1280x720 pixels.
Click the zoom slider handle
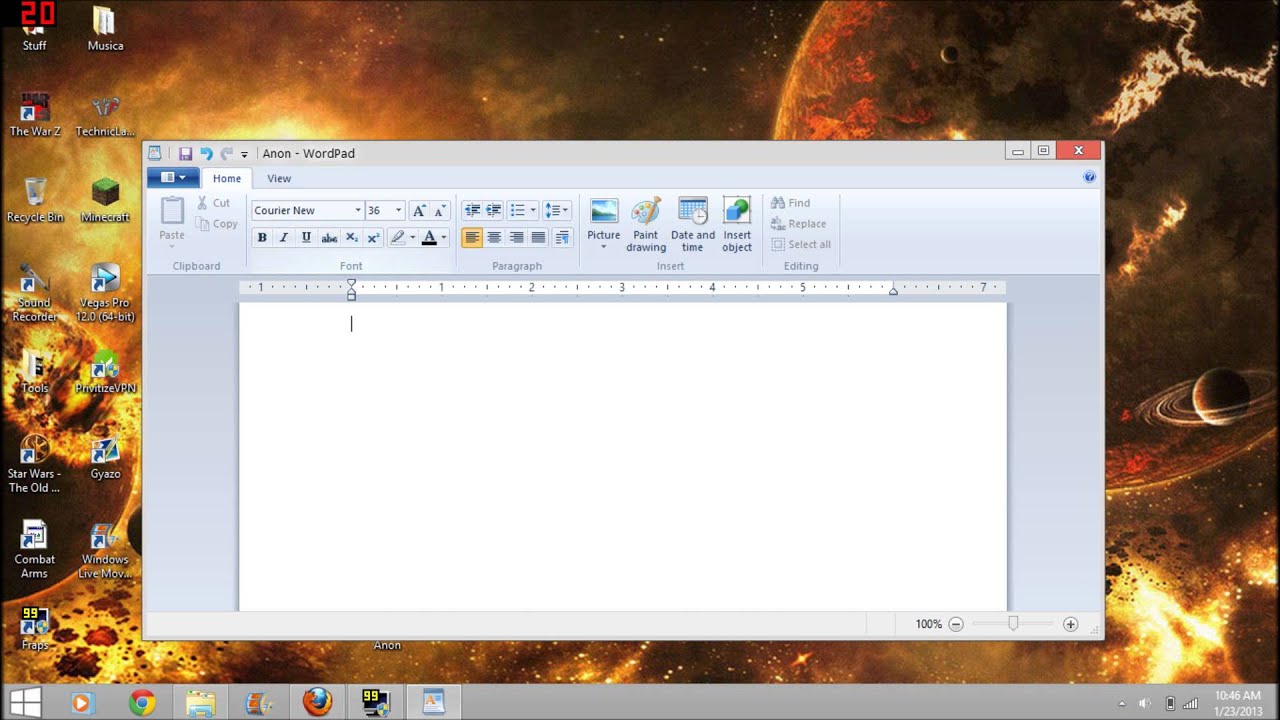[1013, 624]
